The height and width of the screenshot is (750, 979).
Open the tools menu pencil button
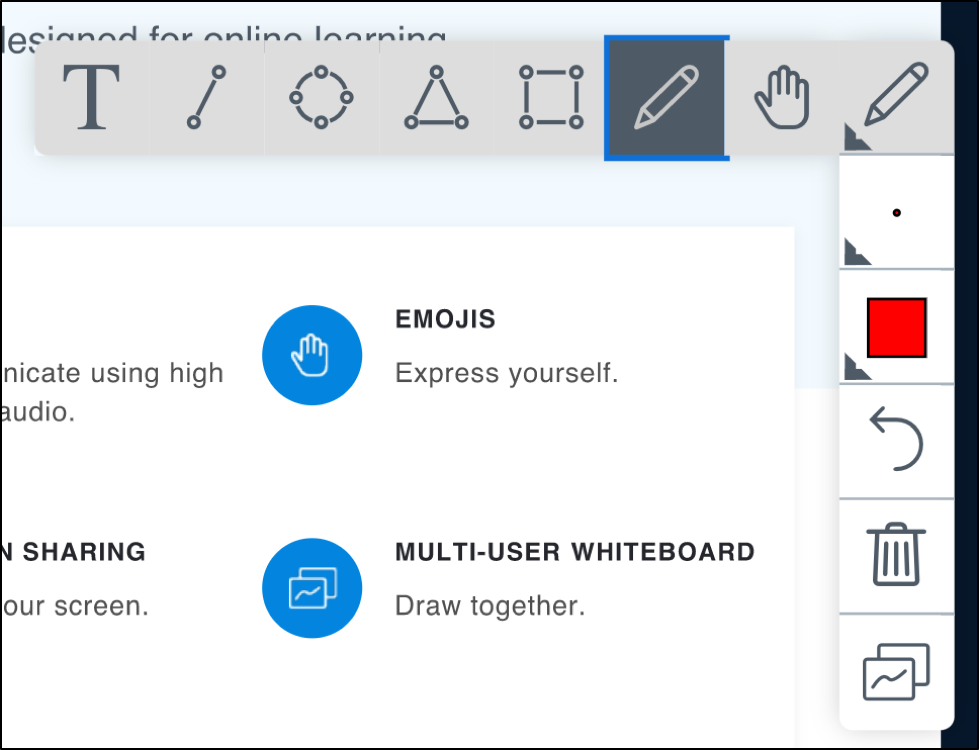pyautogui.click(x=896, y=97)
